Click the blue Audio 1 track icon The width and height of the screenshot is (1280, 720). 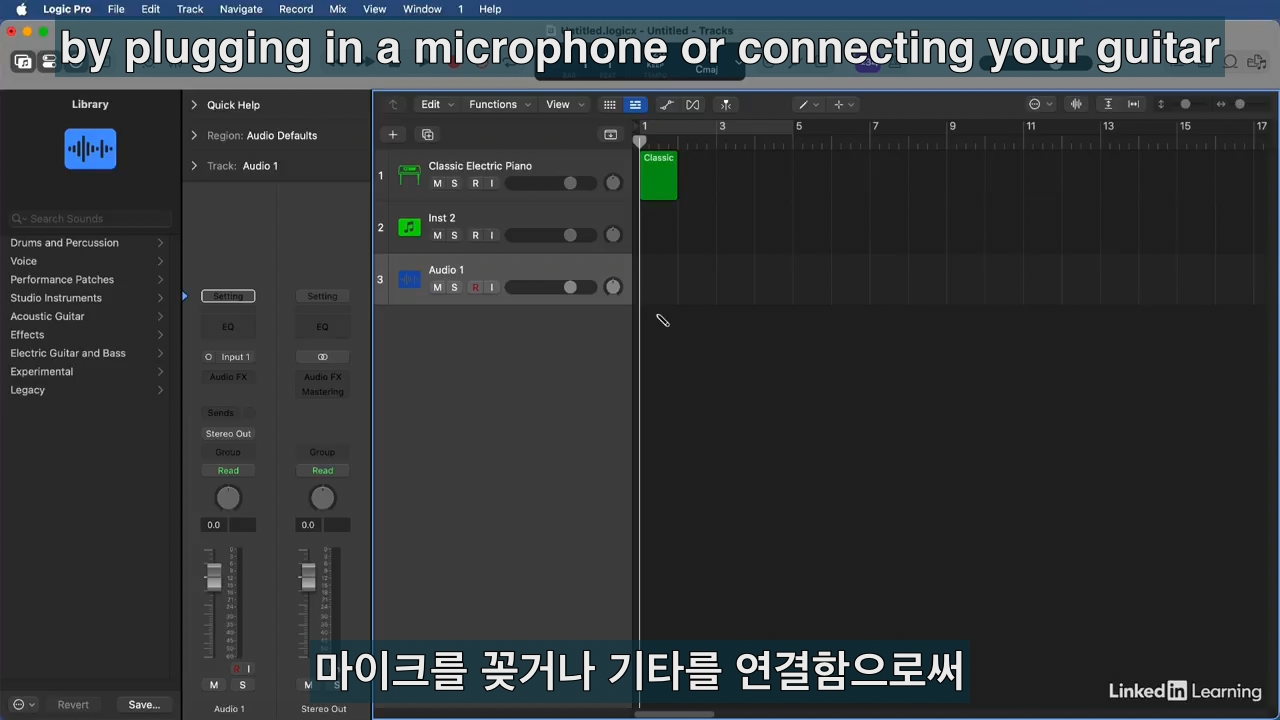pos(409,279)
